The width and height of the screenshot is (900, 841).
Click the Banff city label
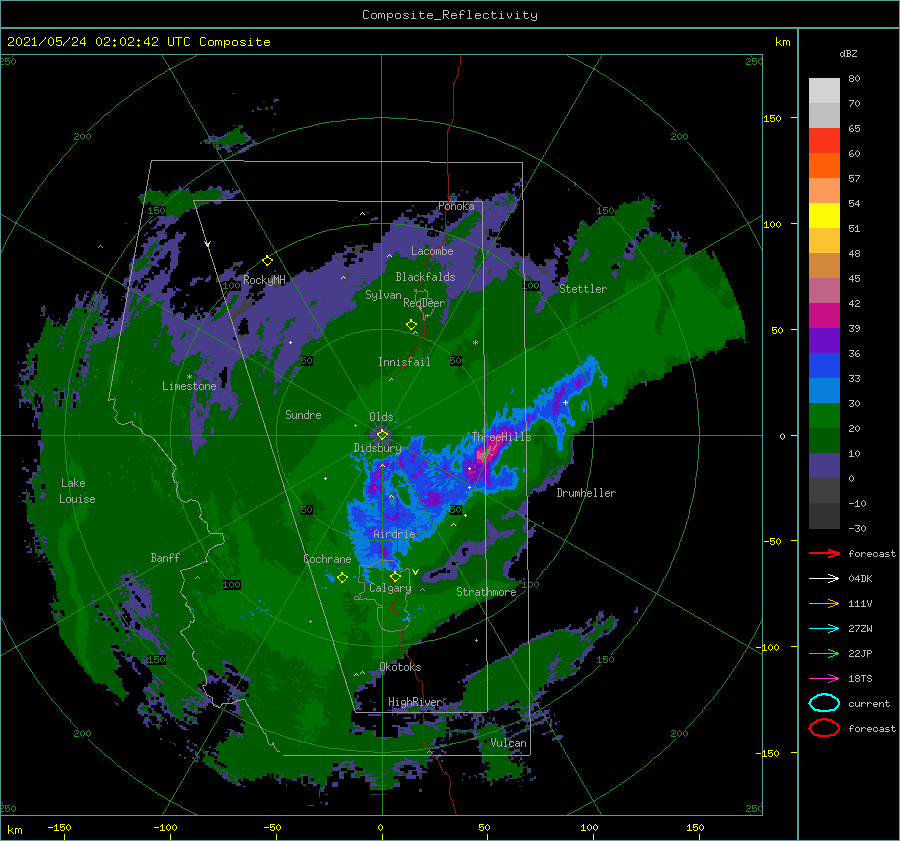click(165, 557)
